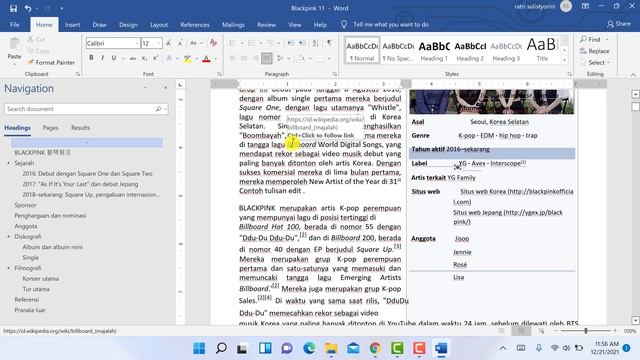
Task: Switch to the Results navigation tab
Action: point(80,128)
